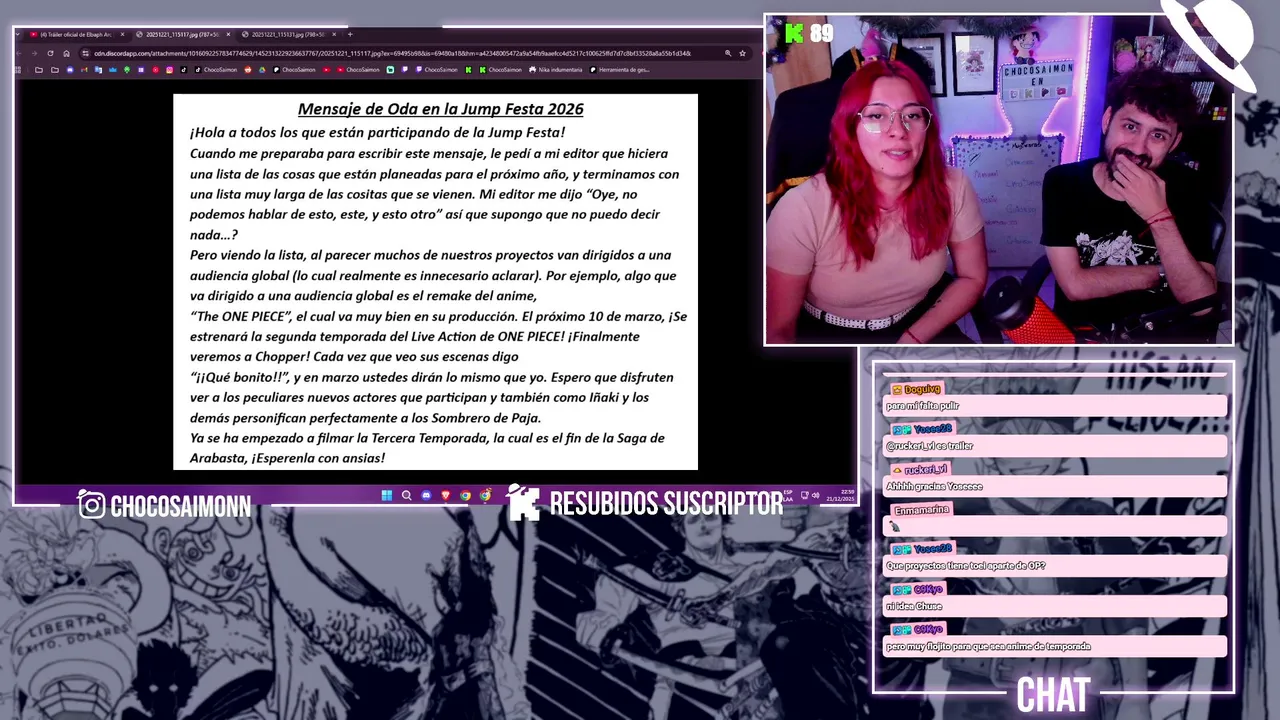Viewport: 1280px width, 720px height.
Task: Click the Kick logo in webcam overlay
Action: (794, 33)
